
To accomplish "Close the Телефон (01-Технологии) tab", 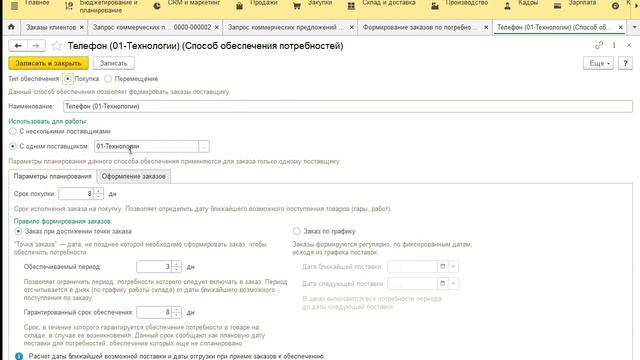I will tap(620, 27).
